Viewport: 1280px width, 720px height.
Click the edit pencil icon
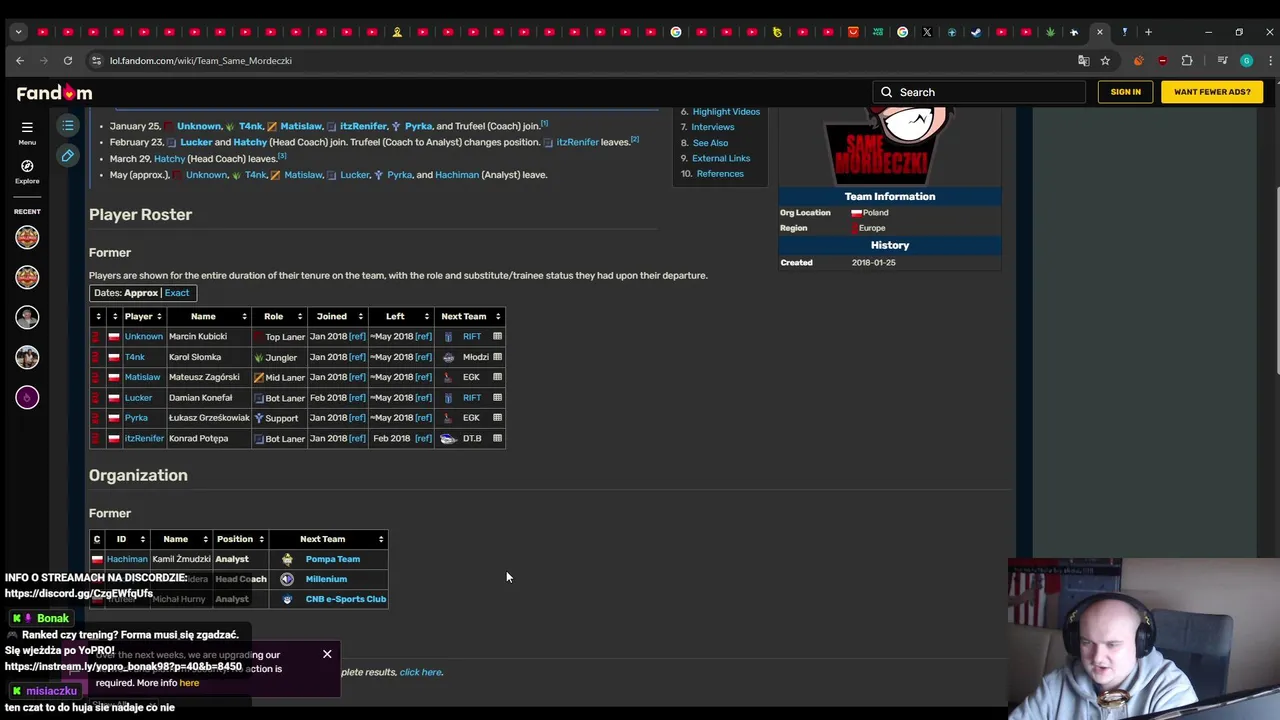click(67, 155)
